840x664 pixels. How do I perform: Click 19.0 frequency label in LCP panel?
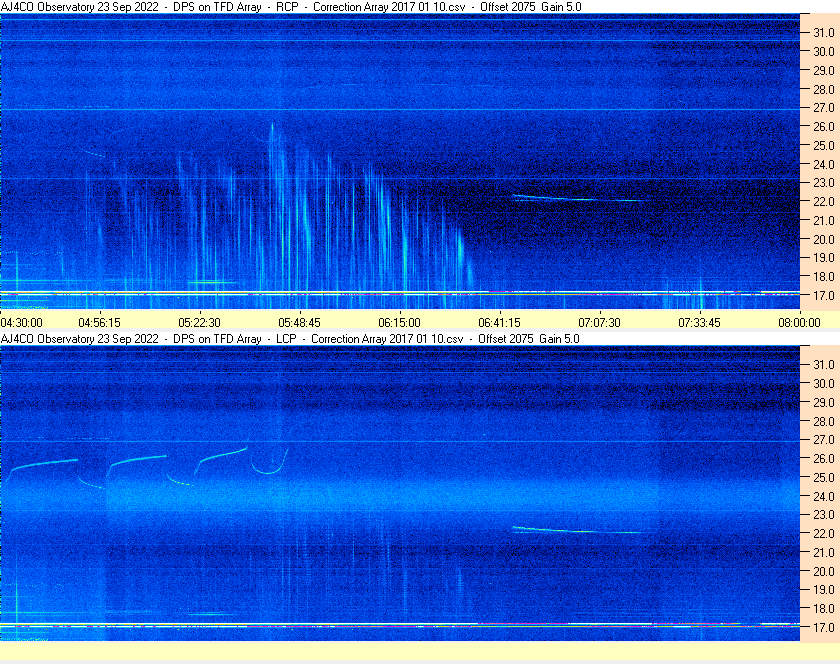click(x=824, y=590)
